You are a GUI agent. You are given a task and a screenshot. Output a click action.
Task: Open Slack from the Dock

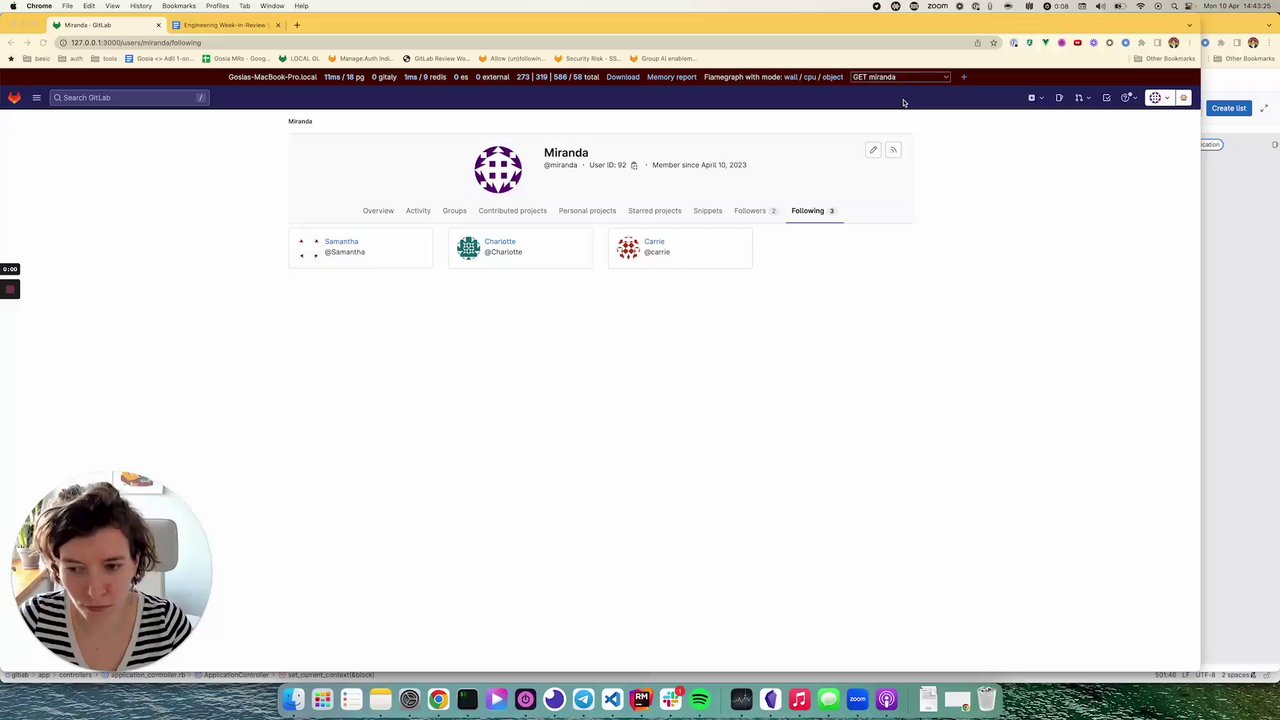coord(670,700)
